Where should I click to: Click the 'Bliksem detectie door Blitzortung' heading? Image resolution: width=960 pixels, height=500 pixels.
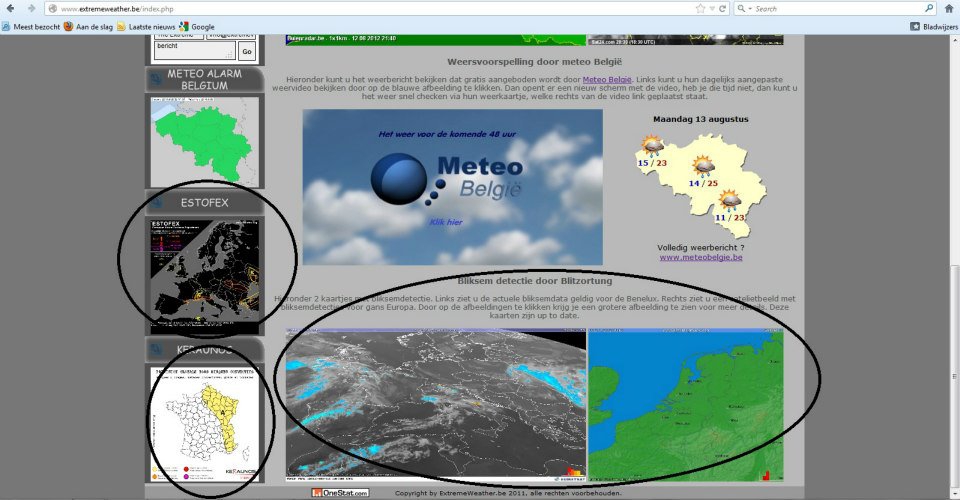[534, 281]
